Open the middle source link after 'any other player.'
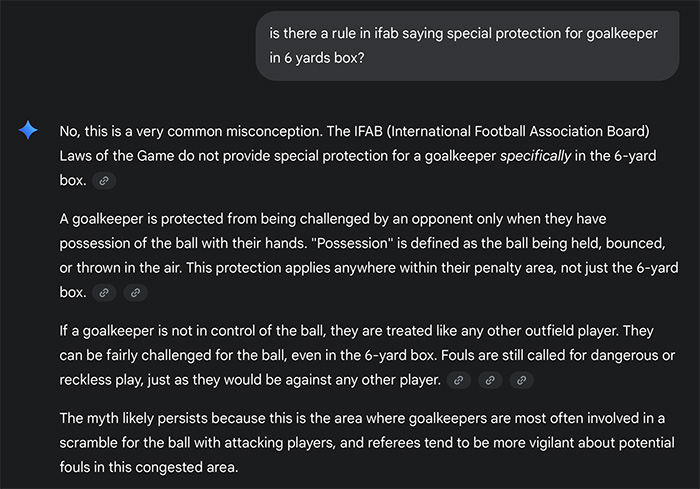This screenshot has height=489, width=700. click(490, 380)
